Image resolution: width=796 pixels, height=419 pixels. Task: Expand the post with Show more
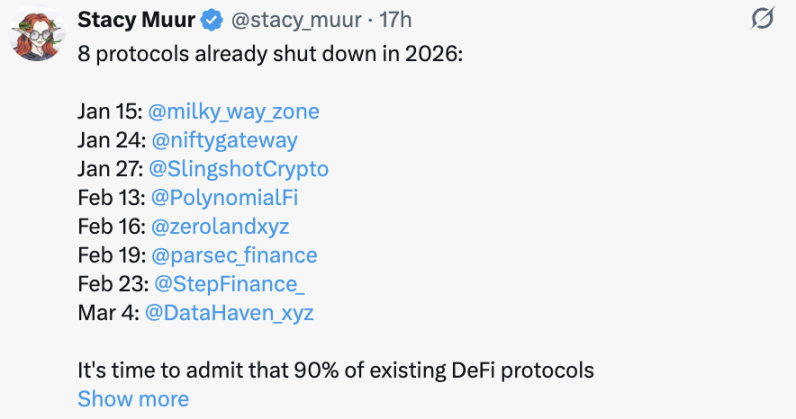[x=133, y=399]
